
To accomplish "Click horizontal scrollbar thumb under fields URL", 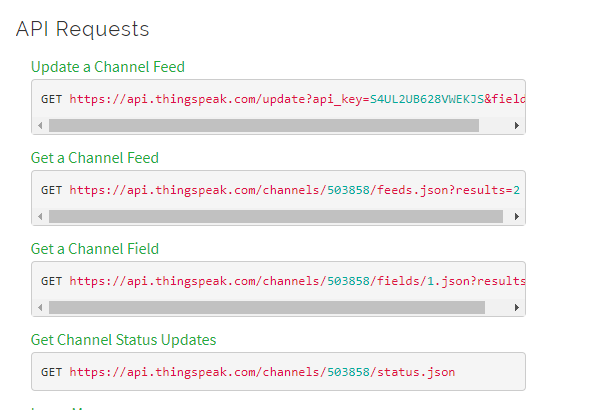I will [x=267, y=308].
